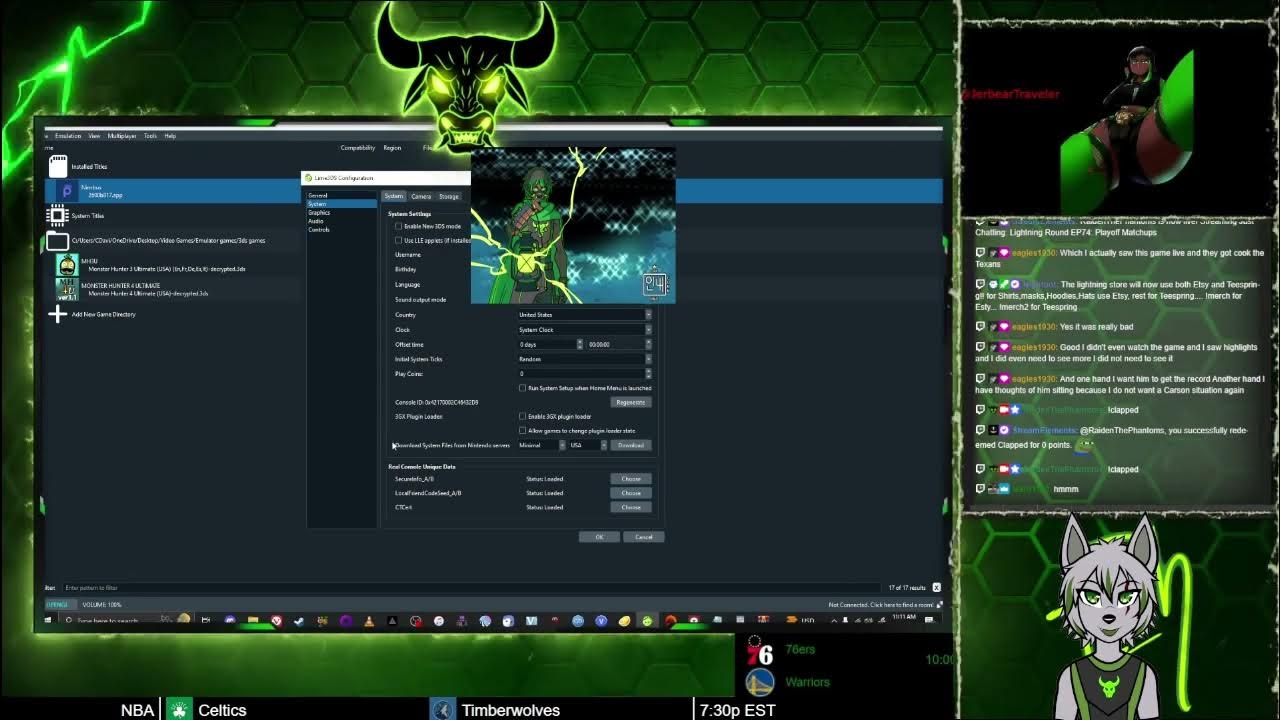The image size is (1280, 720).
Task: Click the taskbar clock showing 11:11 AM
Action: click(x=904, y=618)
